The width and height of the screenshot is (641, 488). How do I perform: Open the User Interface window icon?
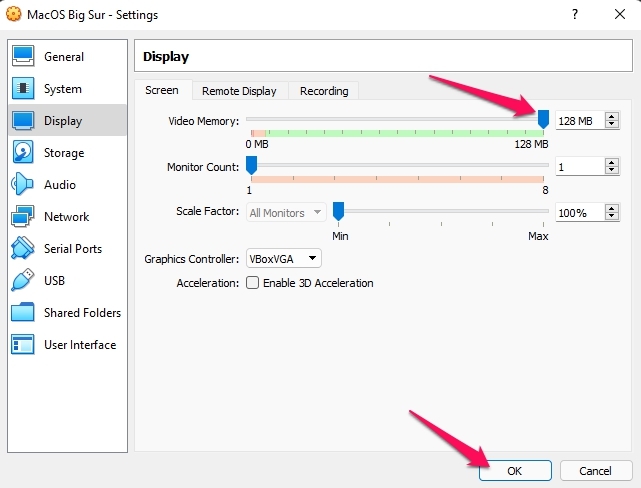(23, 344)
